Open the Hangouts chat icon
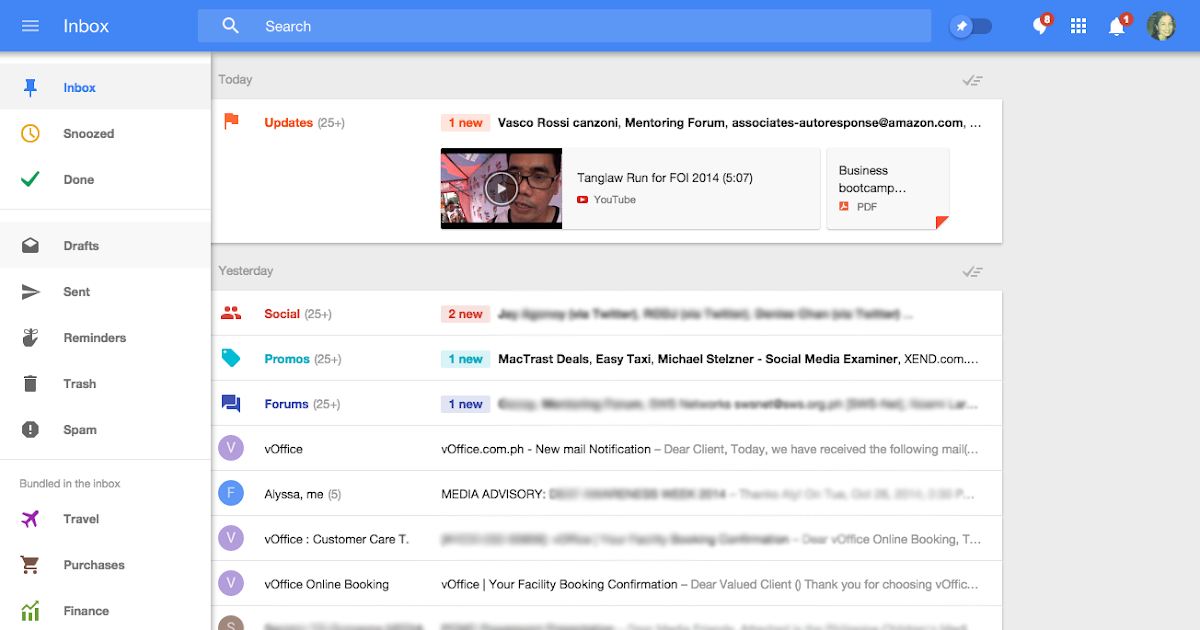1200x630 pixels. (x=1041, y=26)
